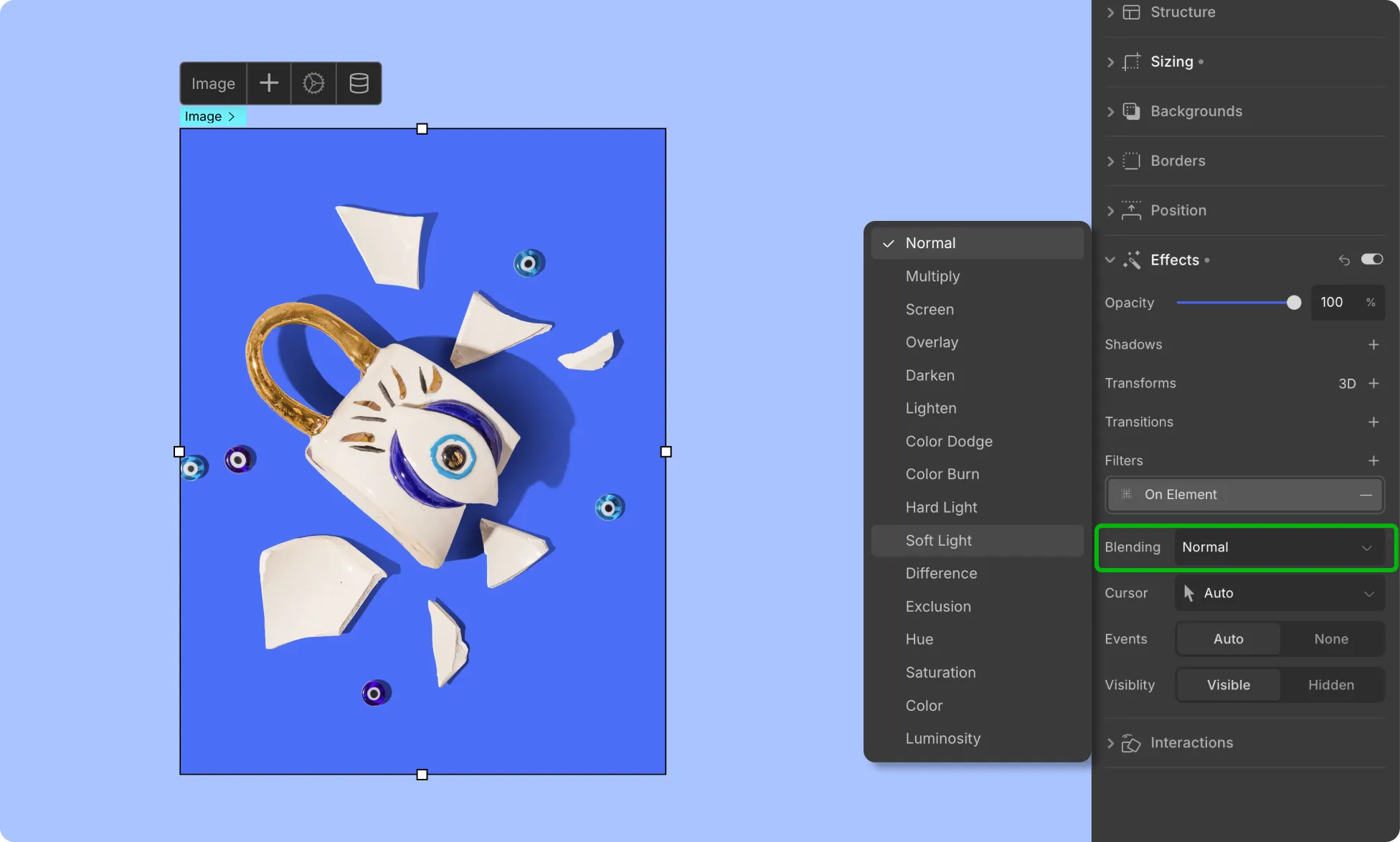1400x842 pixels.
Task: Set Events to None
Action: click(x=1331, y=639)
